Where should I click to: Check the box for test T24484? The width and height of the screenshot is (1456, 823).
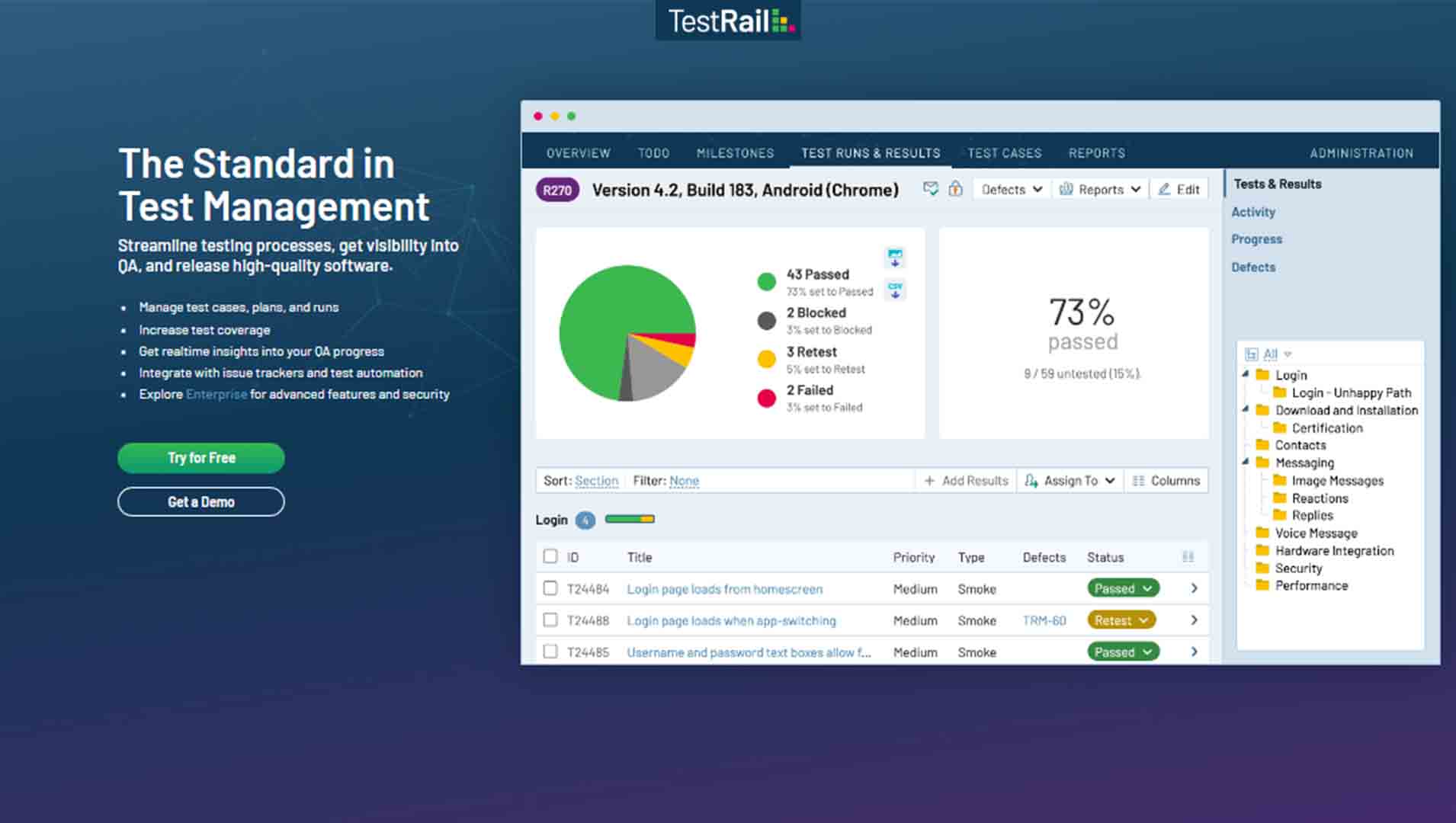(550, 588)
